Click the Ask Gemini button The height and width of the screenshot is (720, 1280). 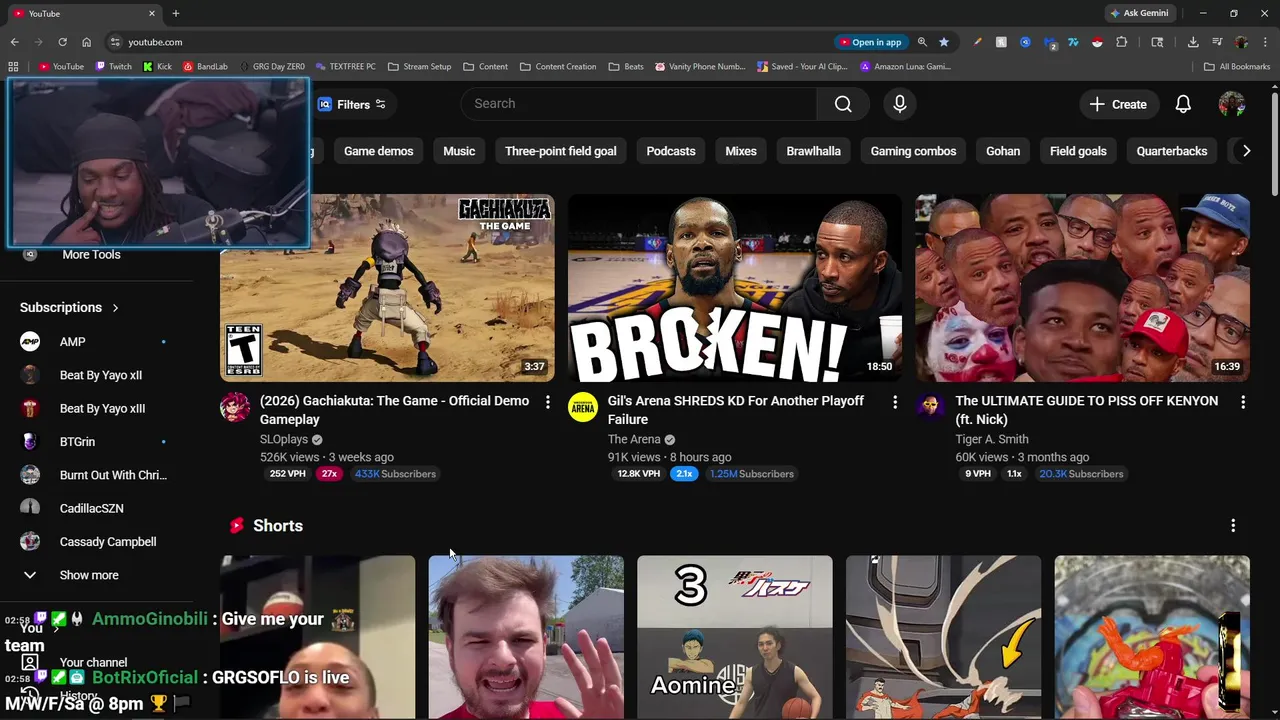[1139, 13]
